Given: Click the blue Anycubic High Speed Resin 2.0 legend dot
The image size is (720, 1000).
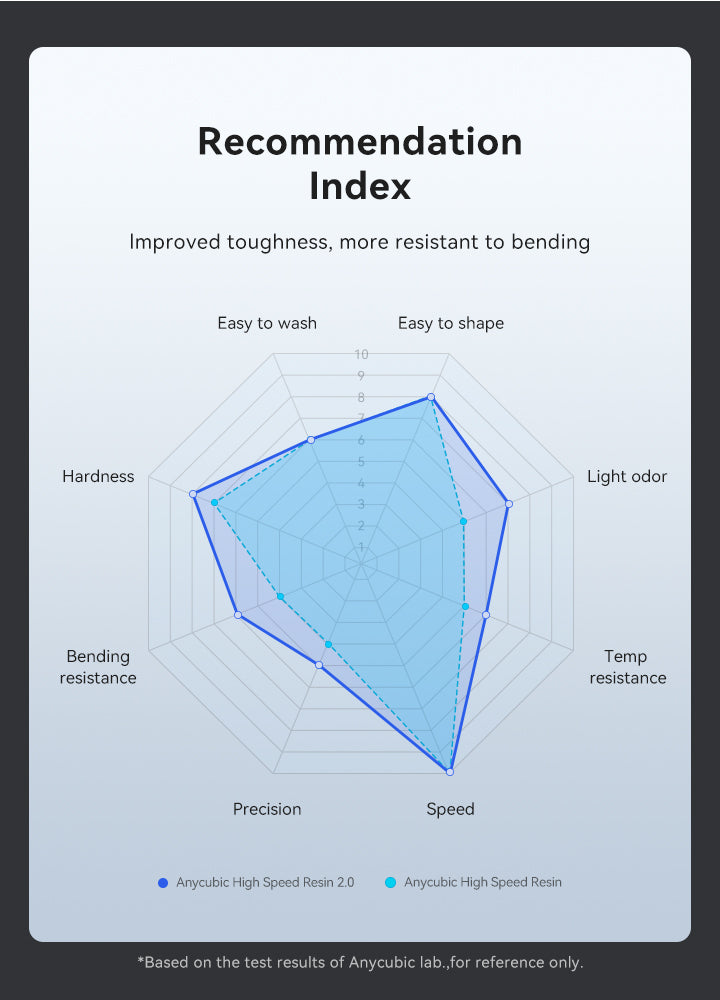Looking at the screenshot, I should pos(163,882).
